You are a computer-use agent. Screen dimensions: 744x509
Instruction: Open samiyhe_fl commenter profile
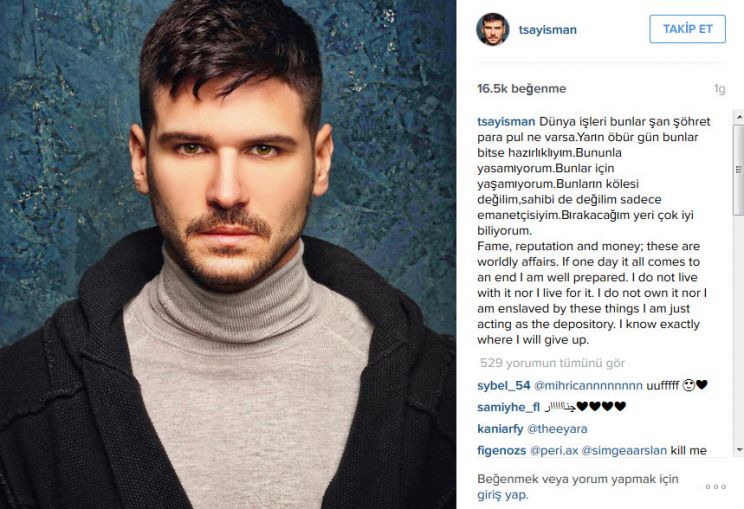click(x=508, y=407)
